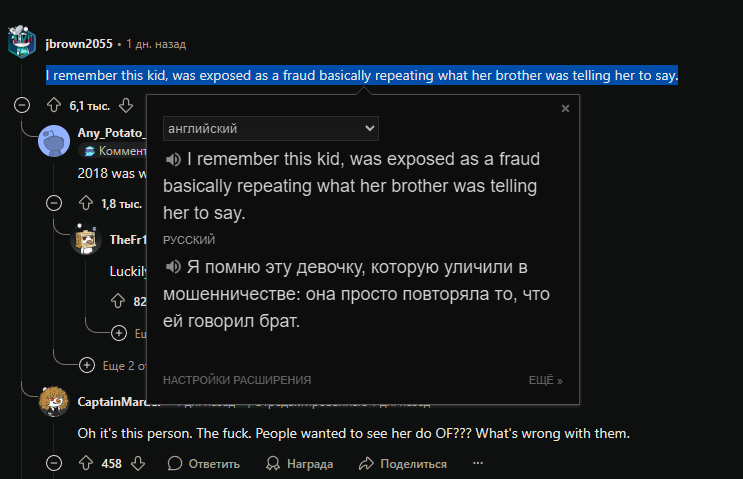Play audio for the Russian translation
Viewport: 743px width, 479px height.
point(173,268)
